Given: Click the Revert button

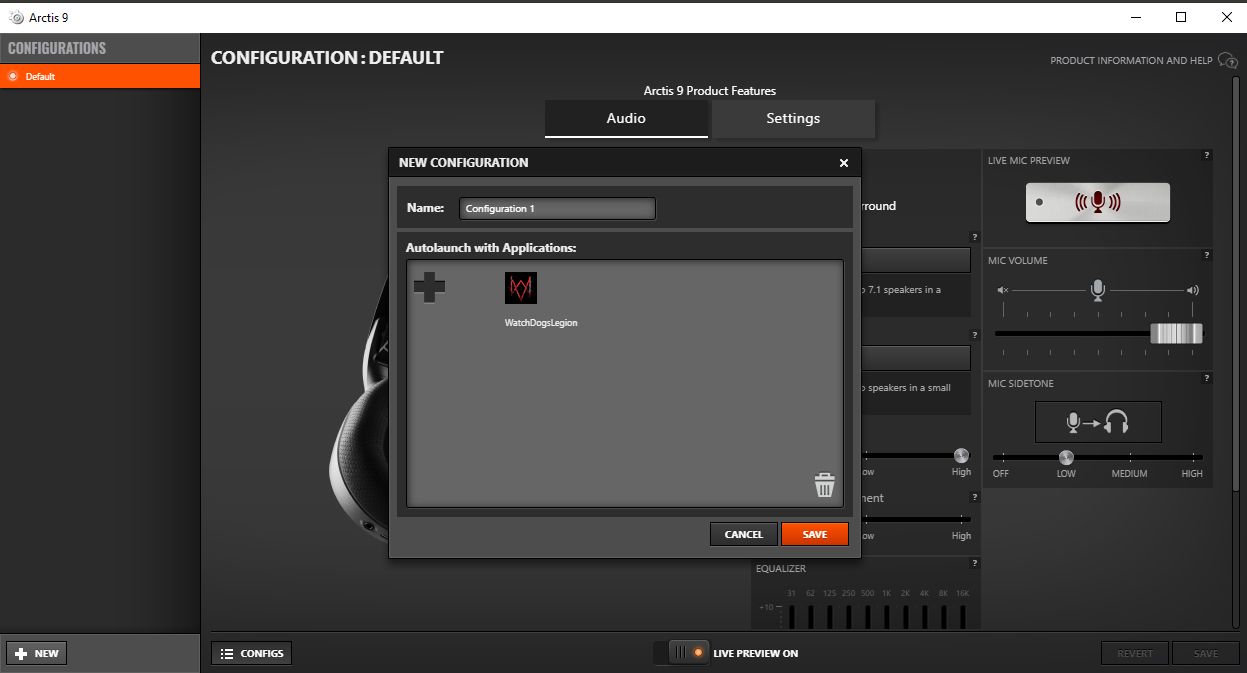Looking at the screenshot, I should pyautogui.click(x=1135, y=653).
